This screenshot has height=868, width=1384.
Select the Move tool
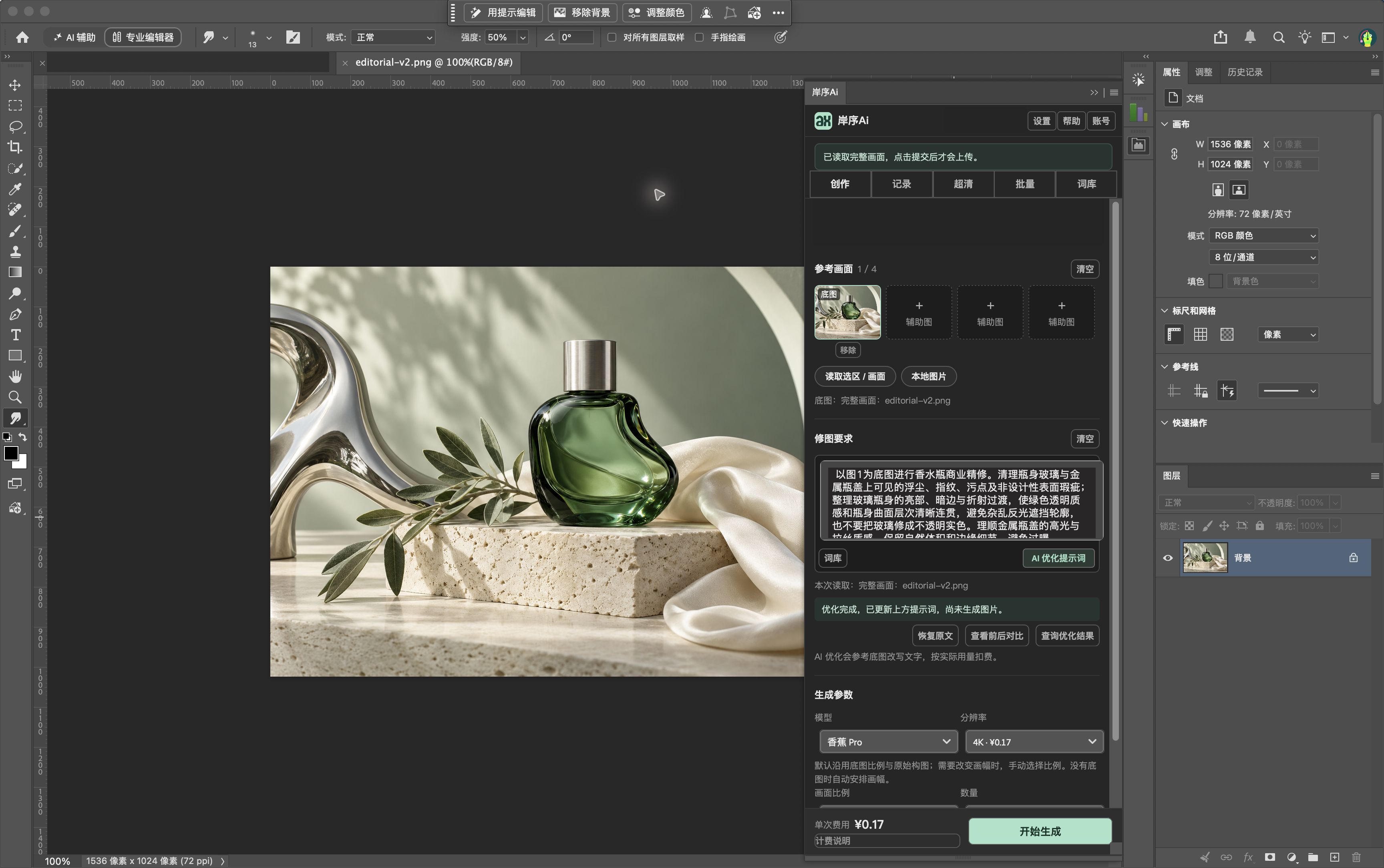[x=16, y=85]
